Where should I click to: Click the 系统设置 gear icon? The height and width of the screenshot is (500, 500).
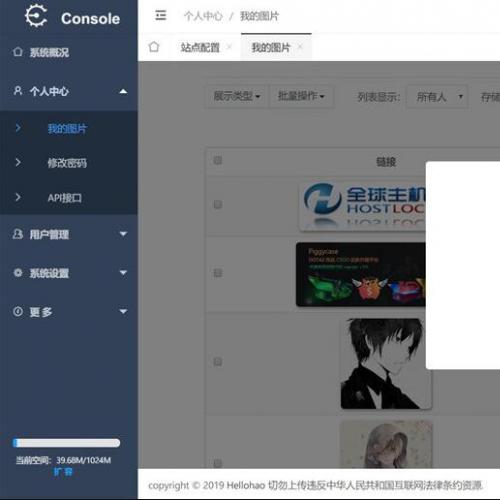tap(18, 273)
